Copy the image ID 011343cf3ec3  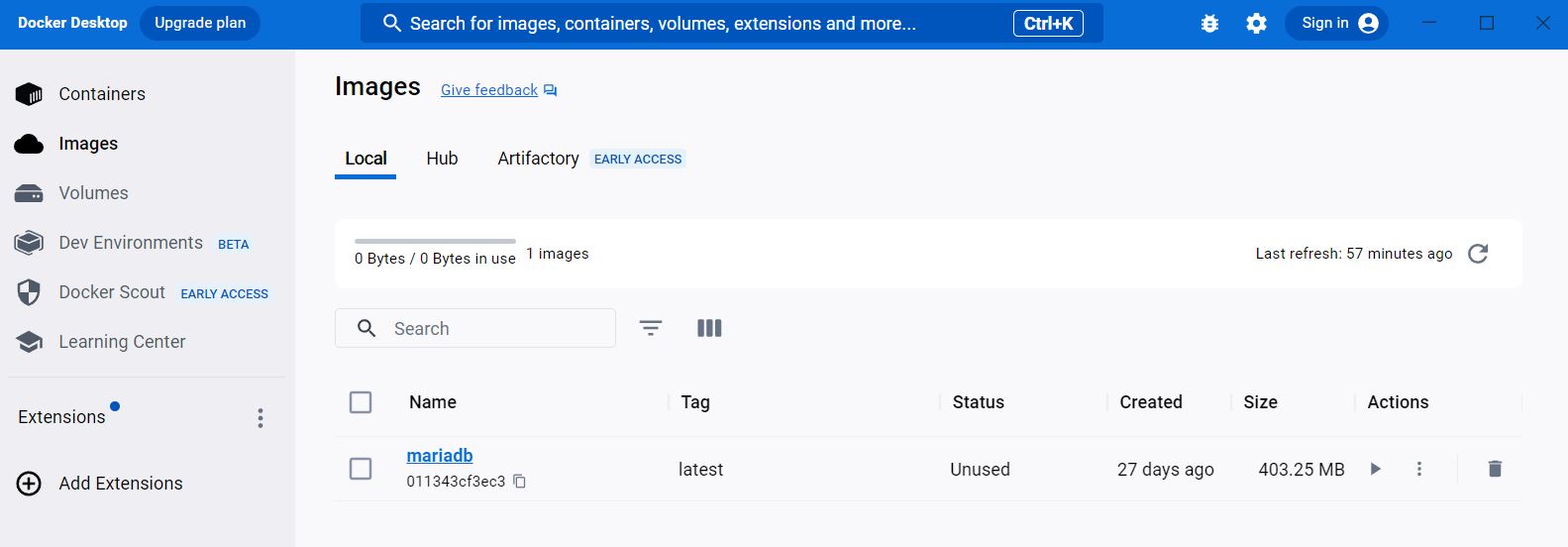click(x=519, y=482)
